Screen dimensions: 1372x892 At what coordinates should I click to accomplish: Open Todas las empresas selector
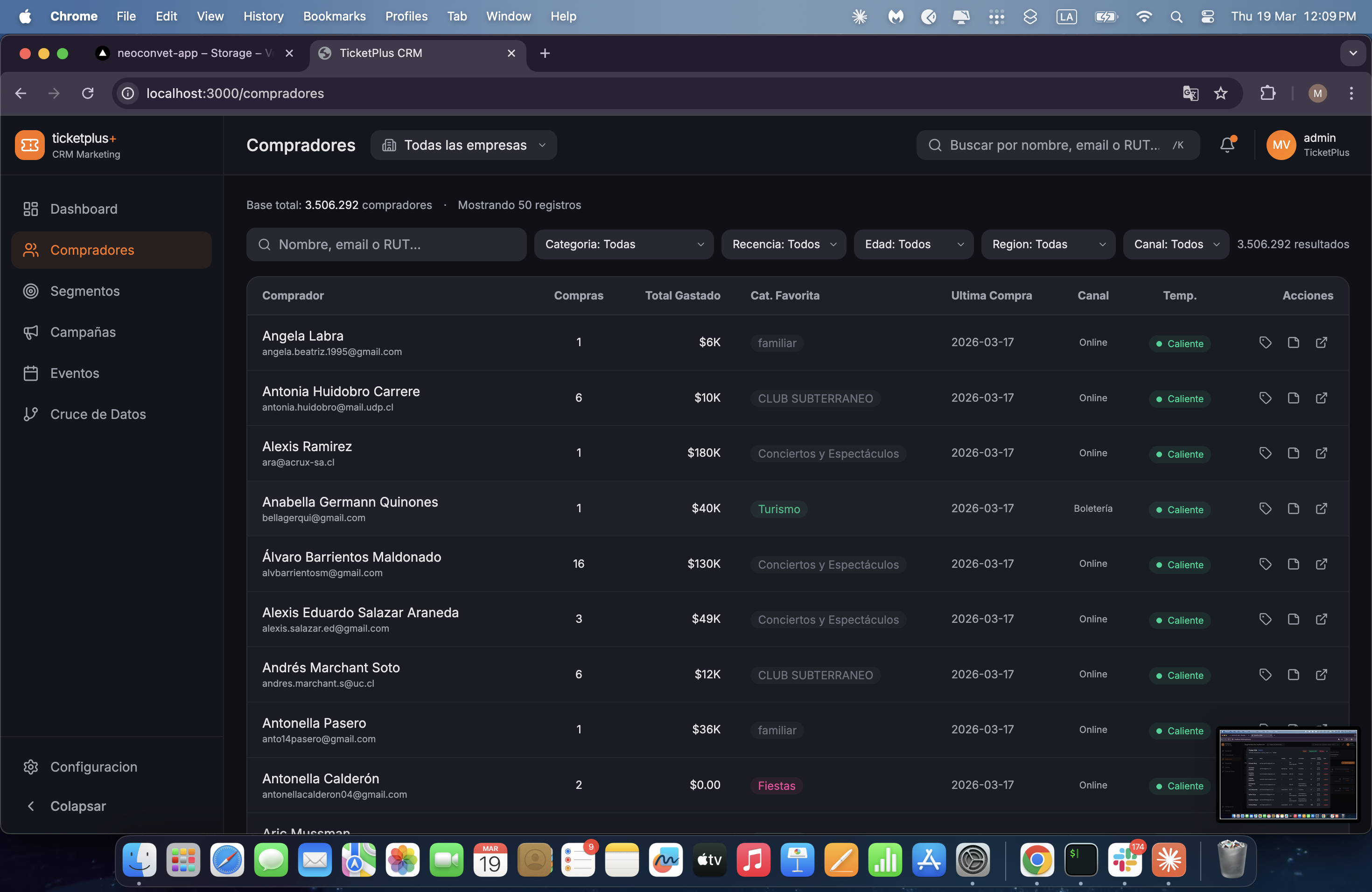[463, 145]
